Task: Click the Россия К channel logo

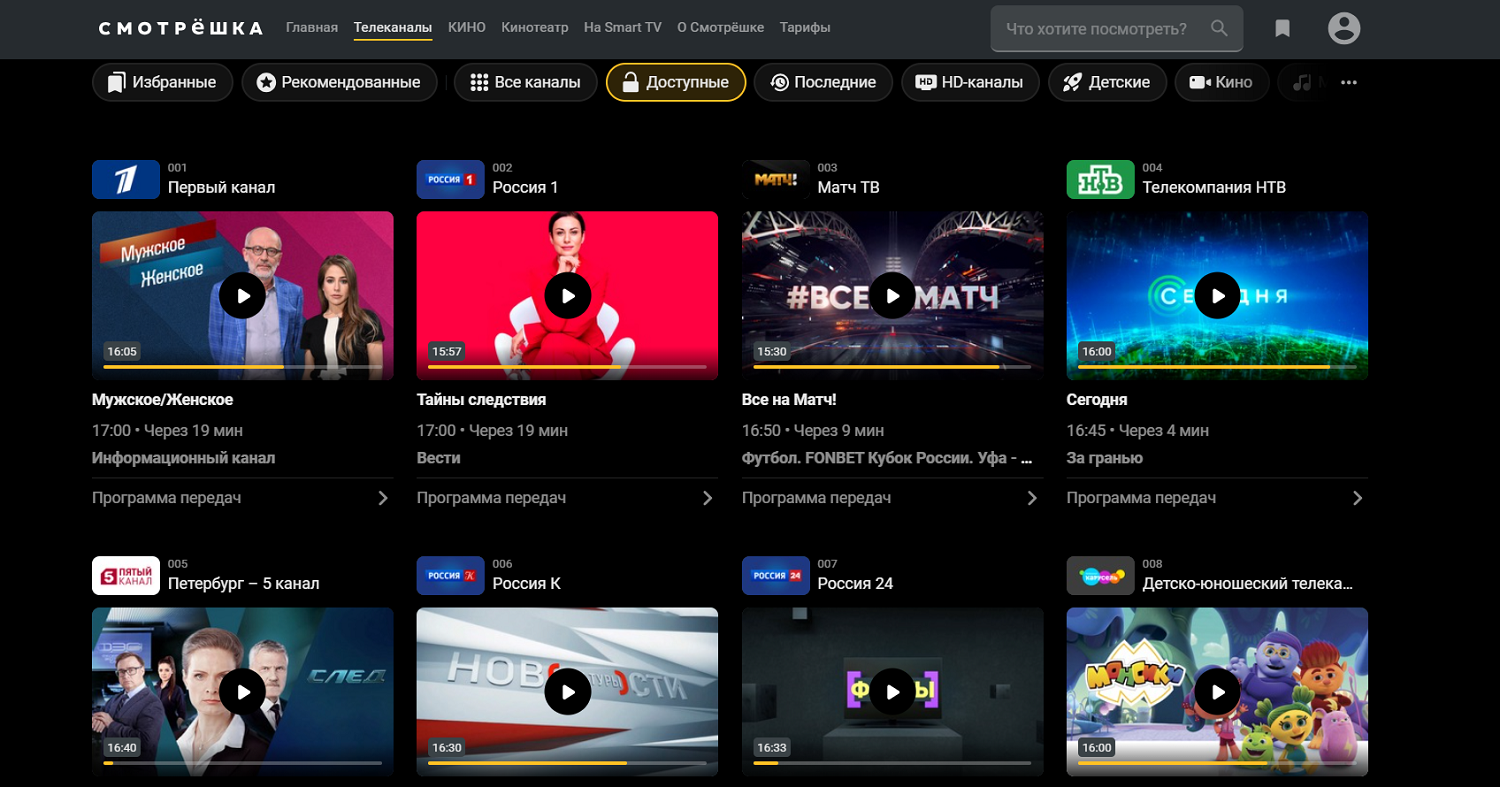Action: 451,575
